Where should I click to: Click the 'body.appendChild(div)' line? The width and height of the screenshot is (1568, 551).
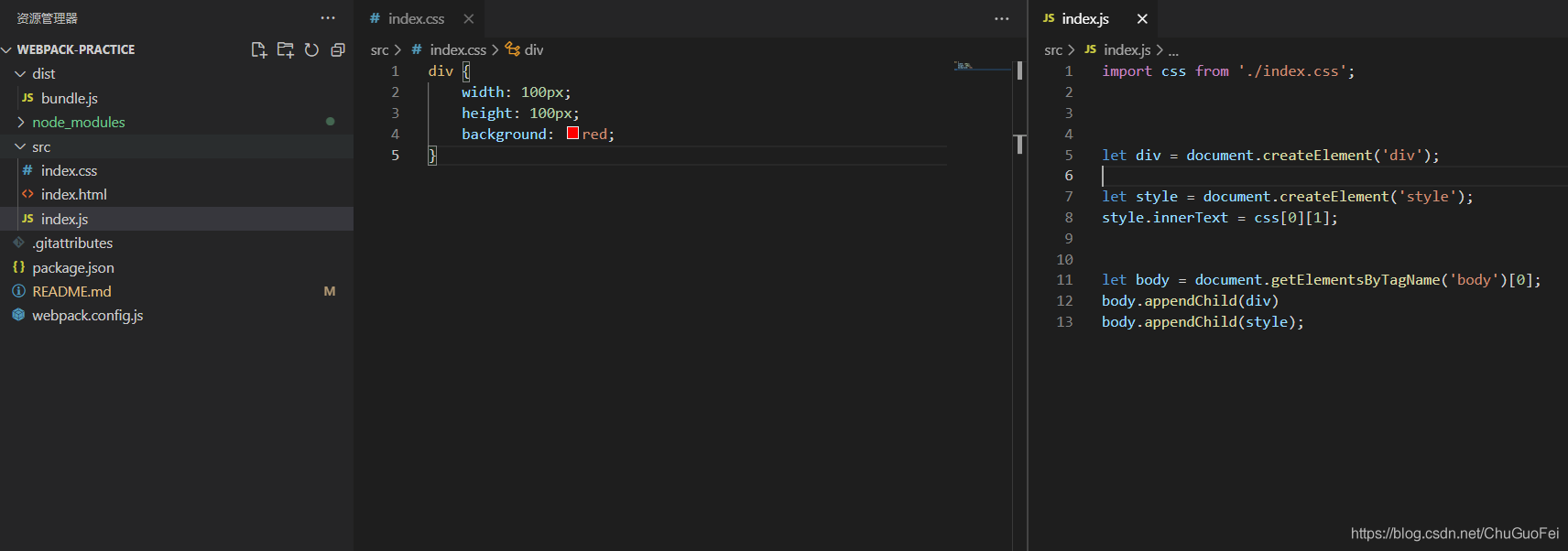[1190, 301]
